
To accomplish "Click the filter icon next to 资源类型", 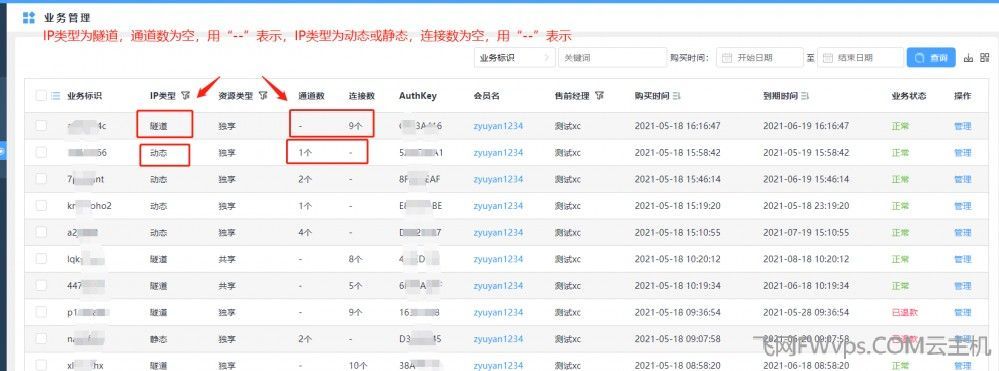I will [263, 96].
